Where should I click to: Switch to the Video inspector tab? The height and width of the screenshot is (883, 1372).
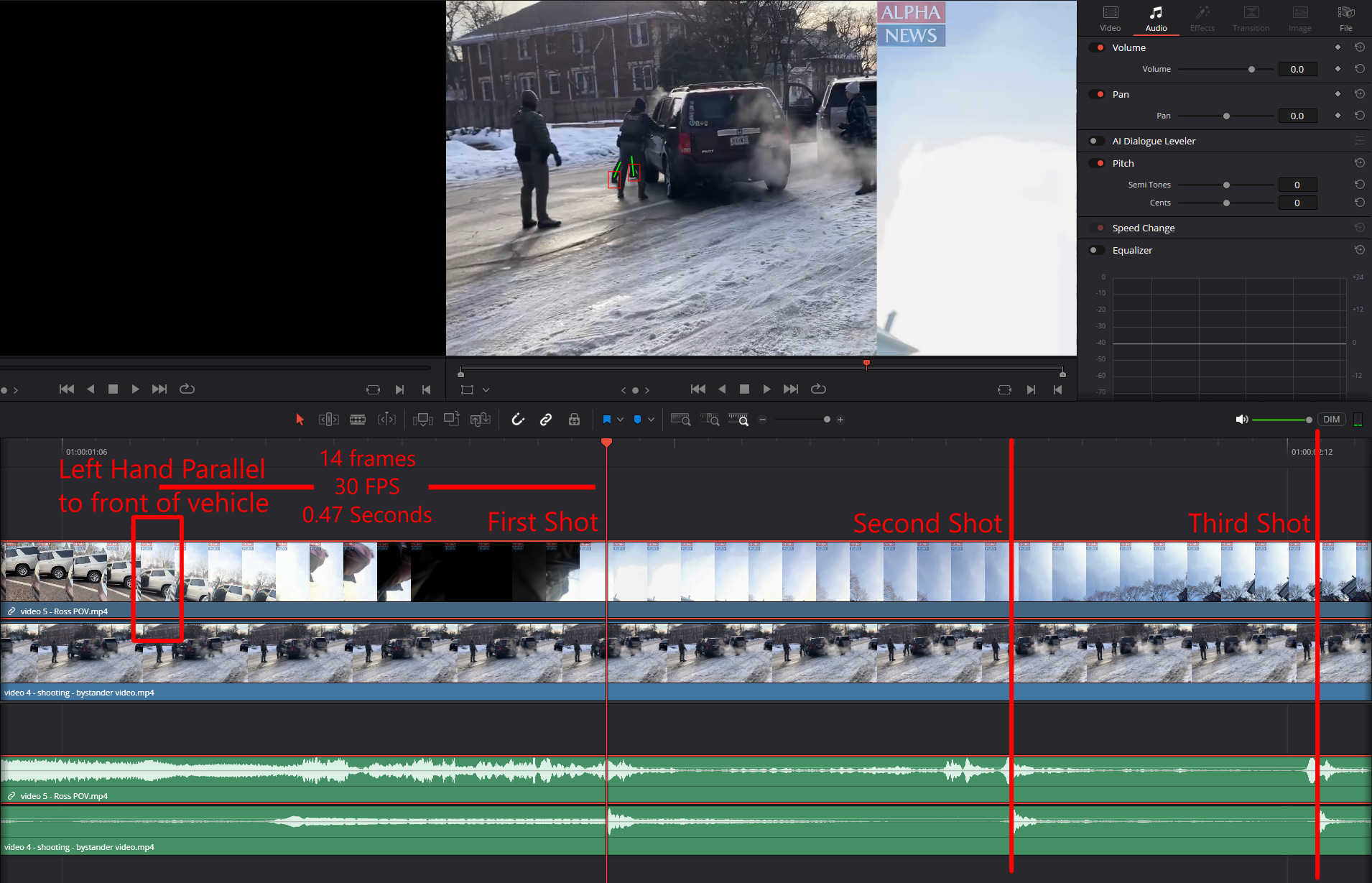[1110, 18]
